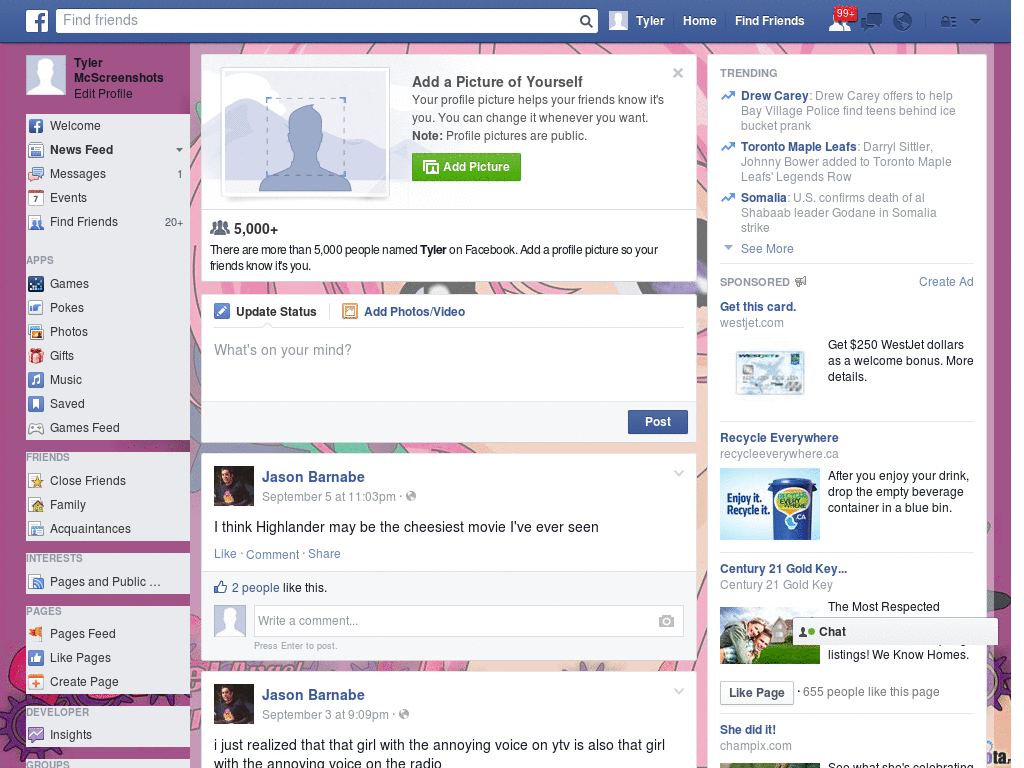1024x768 pixels.
Task: Open Toronto Maple Leafs trending topic
Action: click(798, 147)
